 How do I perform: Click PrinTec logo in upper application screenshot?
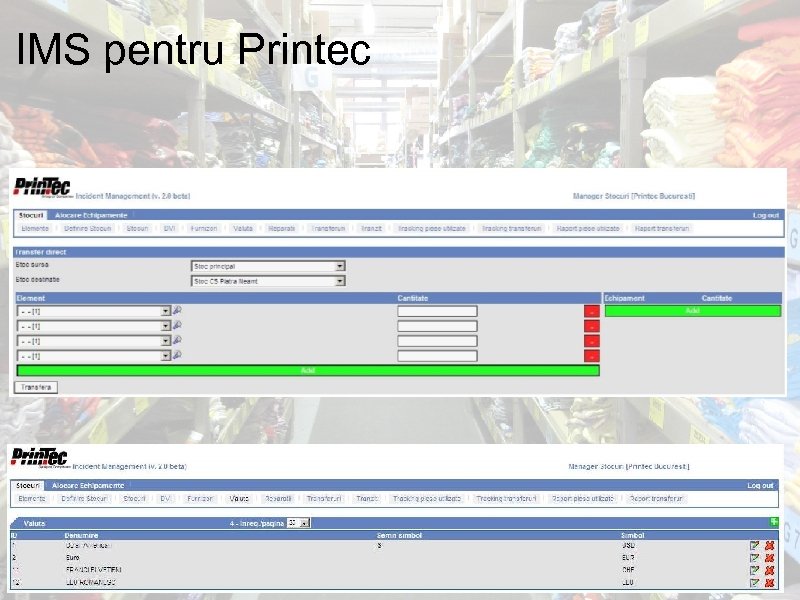42,187
